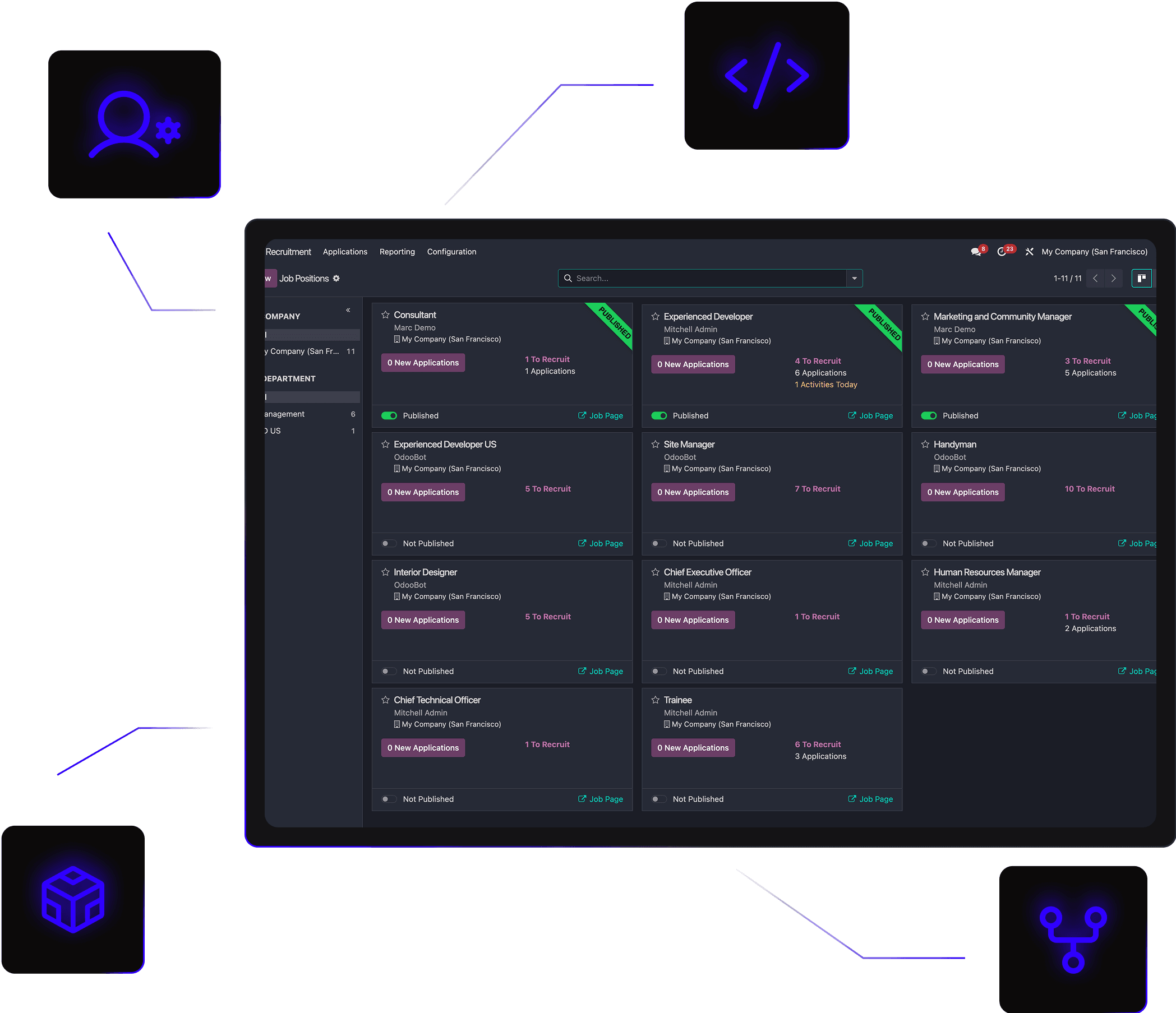The width and height of the screenshot is (1176, 1013).
Task: Switch to kanban view icon
Action: point(1141,279)
